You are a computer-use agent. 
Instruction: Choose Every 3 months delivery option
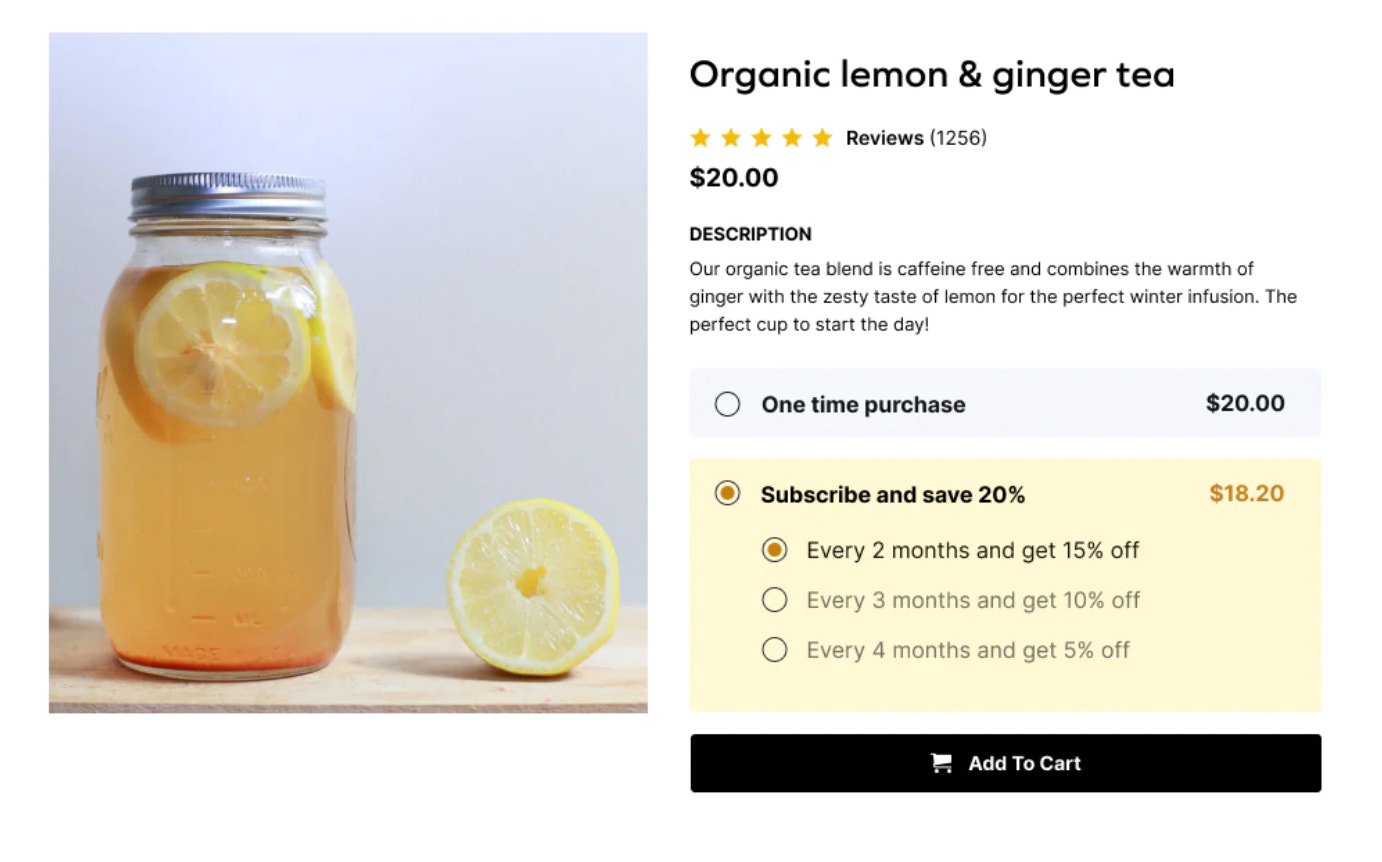point(774,600)
